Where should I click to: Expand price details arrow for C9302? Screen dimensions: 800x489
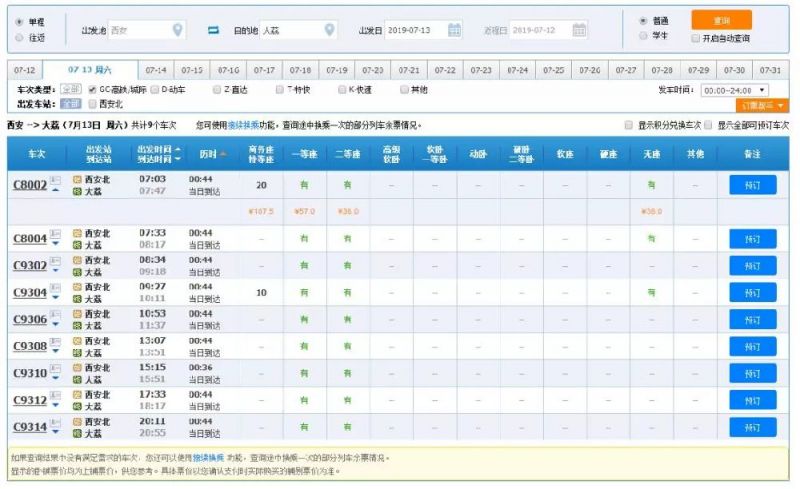pyautogui.click(x=56, y=271)
